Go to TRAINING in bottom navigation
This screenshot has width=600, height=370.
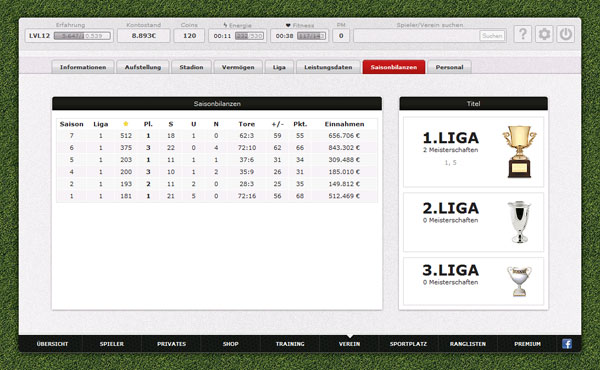click(290, 344)
